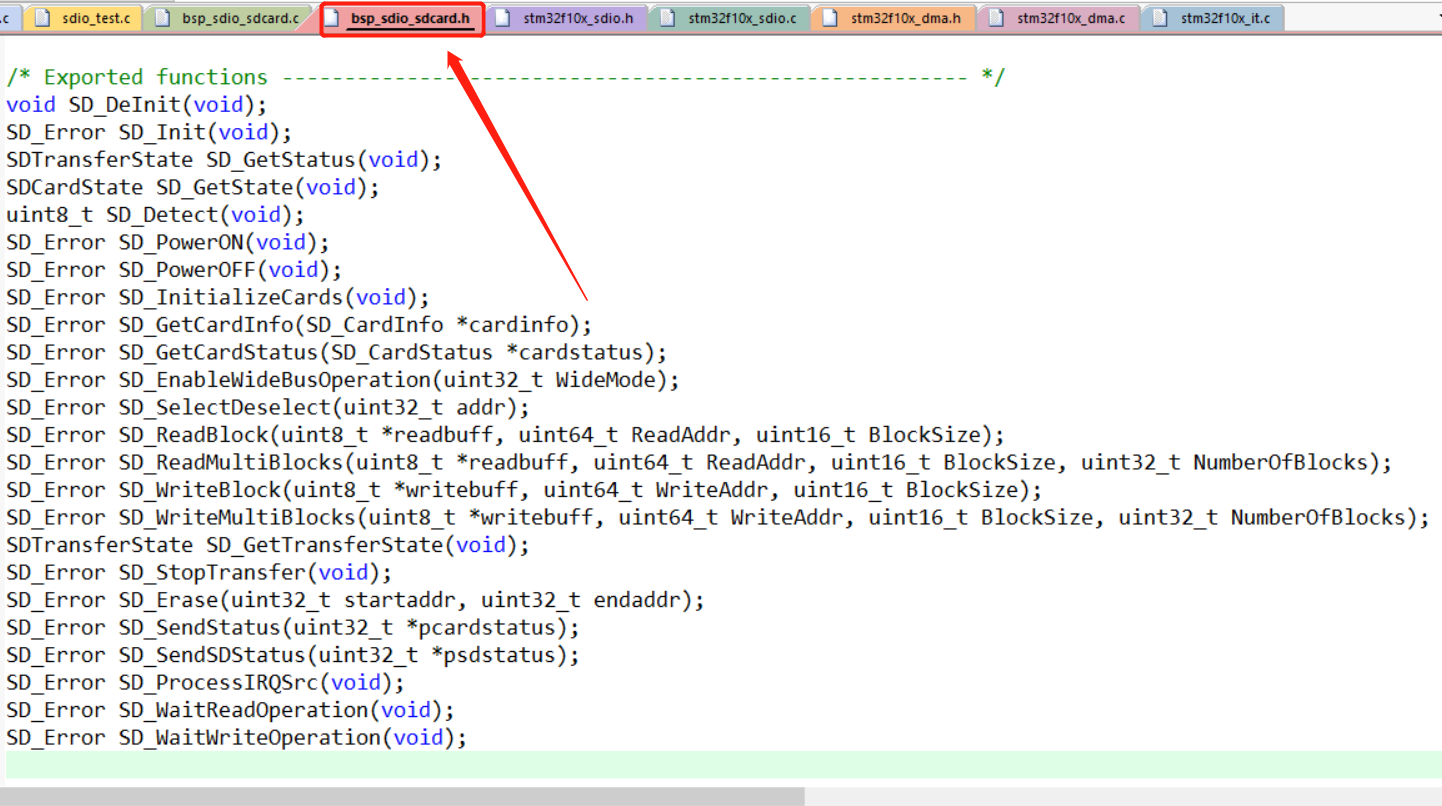Click the SD_WriteMultiBlocks declaration
Viewport: 1442px width, 806px height.
[x=718, y=517]
